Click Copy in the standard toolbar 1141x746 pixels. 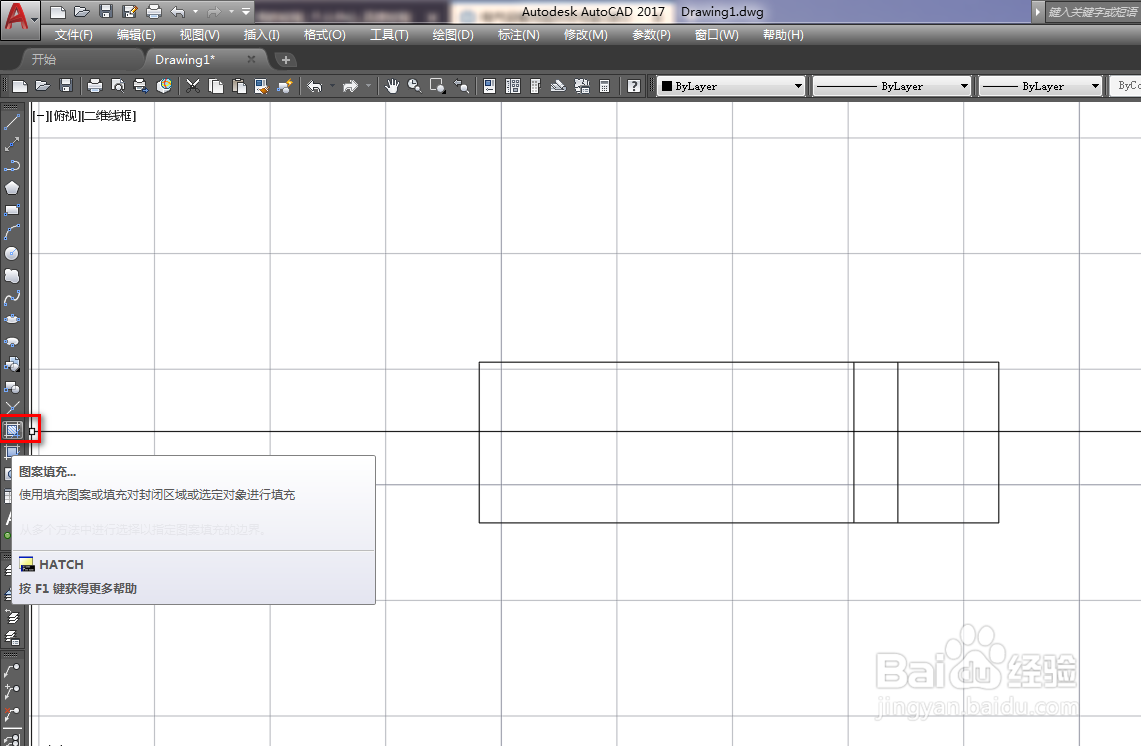(216, 86)
